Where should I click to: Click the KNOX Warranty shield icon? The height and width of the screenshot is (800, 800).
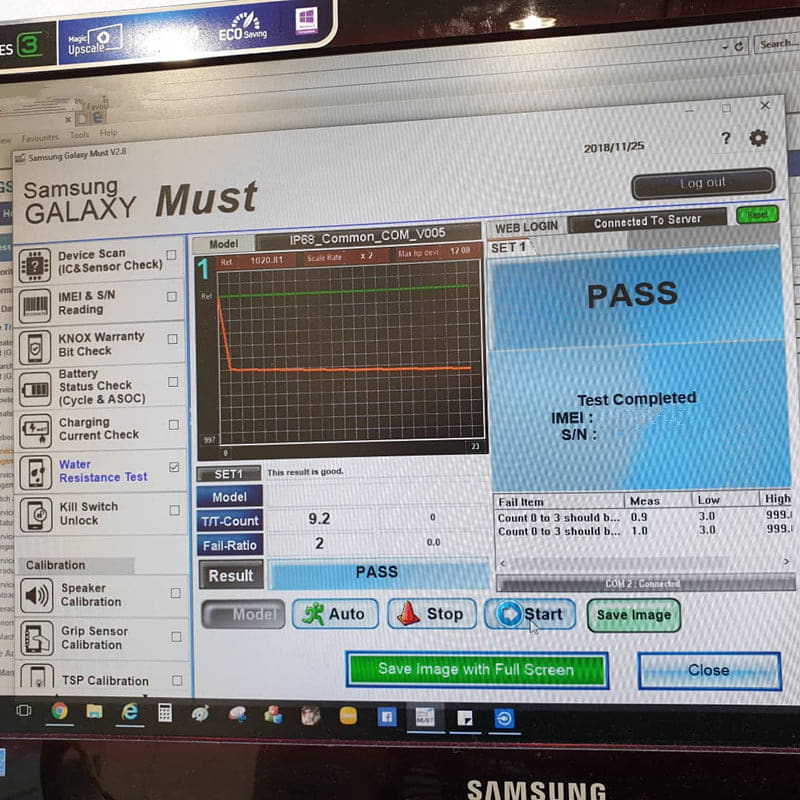pos(35,347)
